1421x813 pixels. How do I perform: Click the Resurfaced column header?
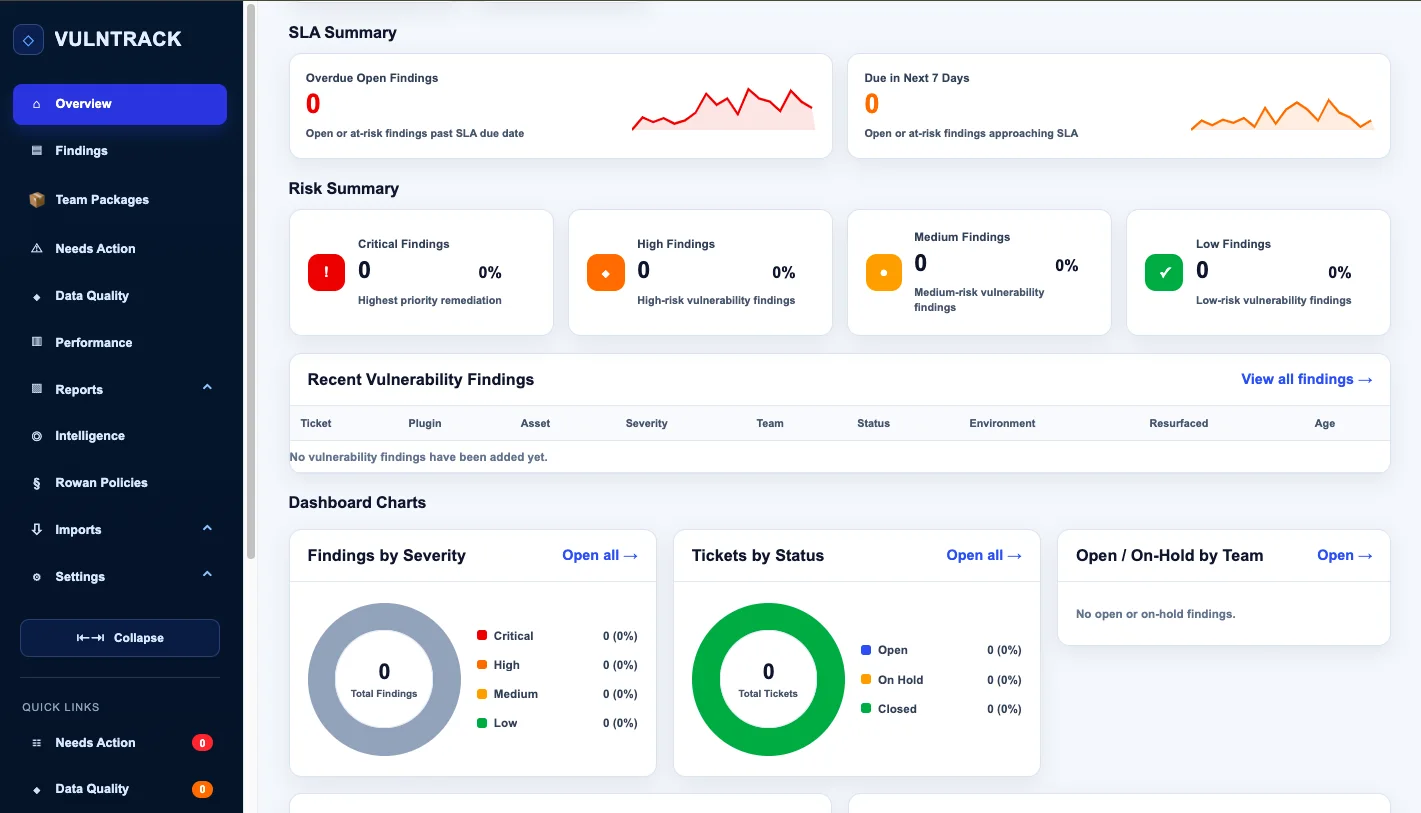click(x=1179, y=423)
